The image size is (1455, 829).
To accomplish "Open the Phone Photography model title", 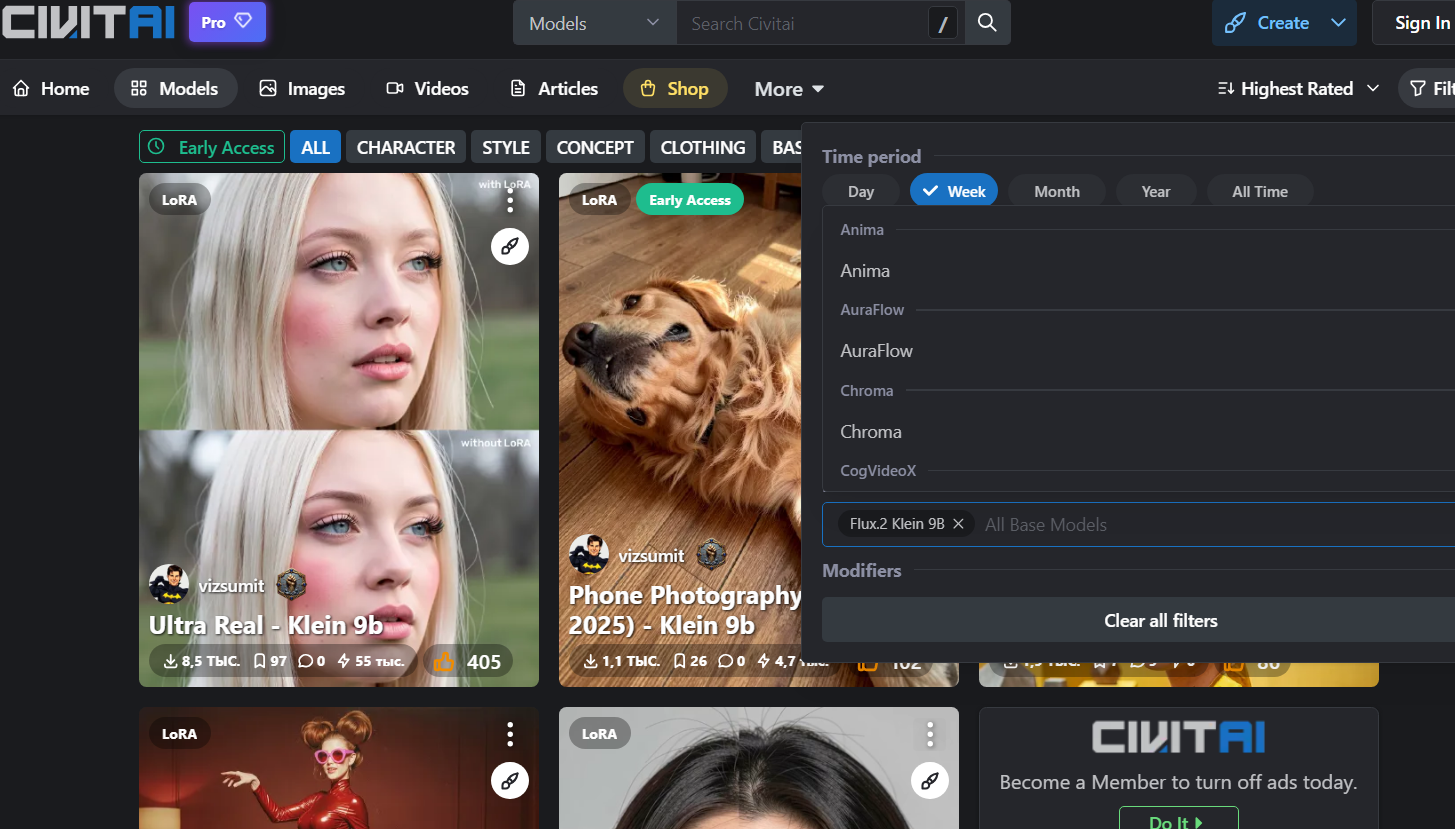I will [685, 610].
